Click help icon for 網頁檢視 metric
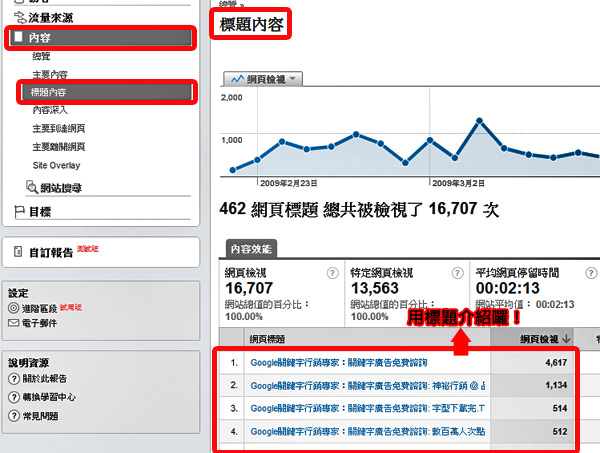Image resolution: width=600 pixels, height=453 pixels. point(333,273)
